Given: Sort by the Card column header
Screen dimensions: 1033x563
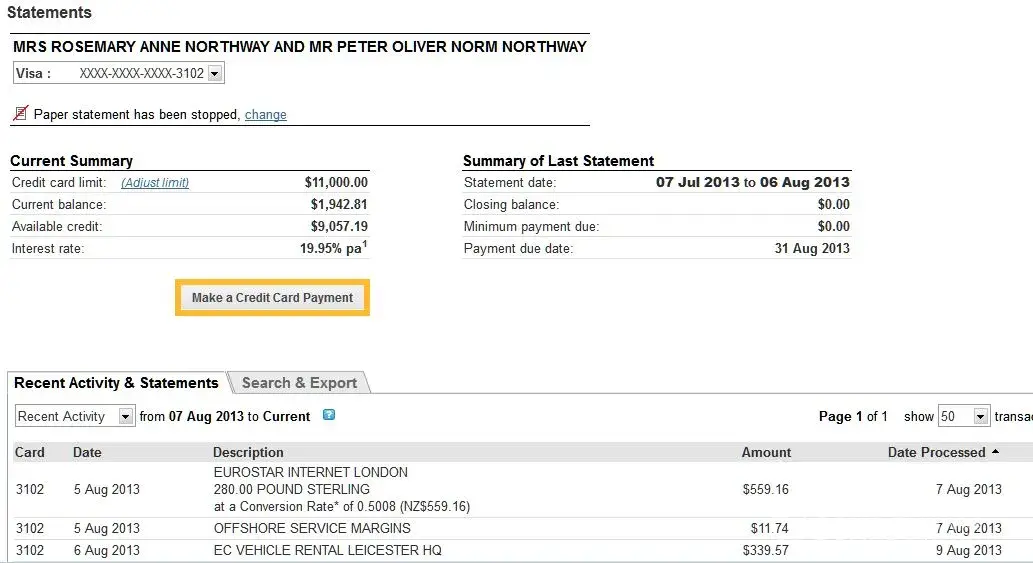Looking at the screenshot, I should pyautogui.click(x=30, y=452).
